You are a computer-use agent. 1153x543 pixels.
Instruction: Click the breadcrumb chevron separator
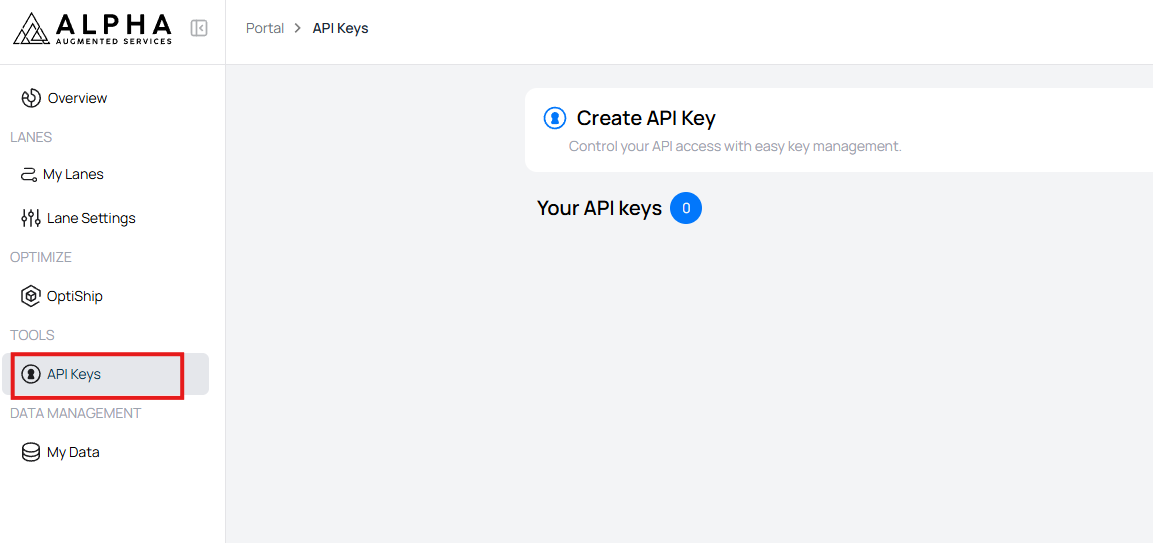(298, 28)
